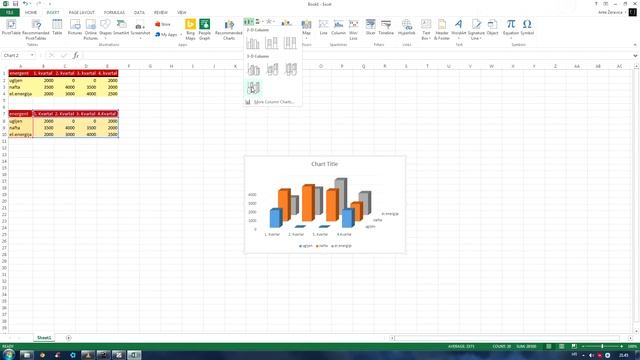Insert a Table

[57, 27]
